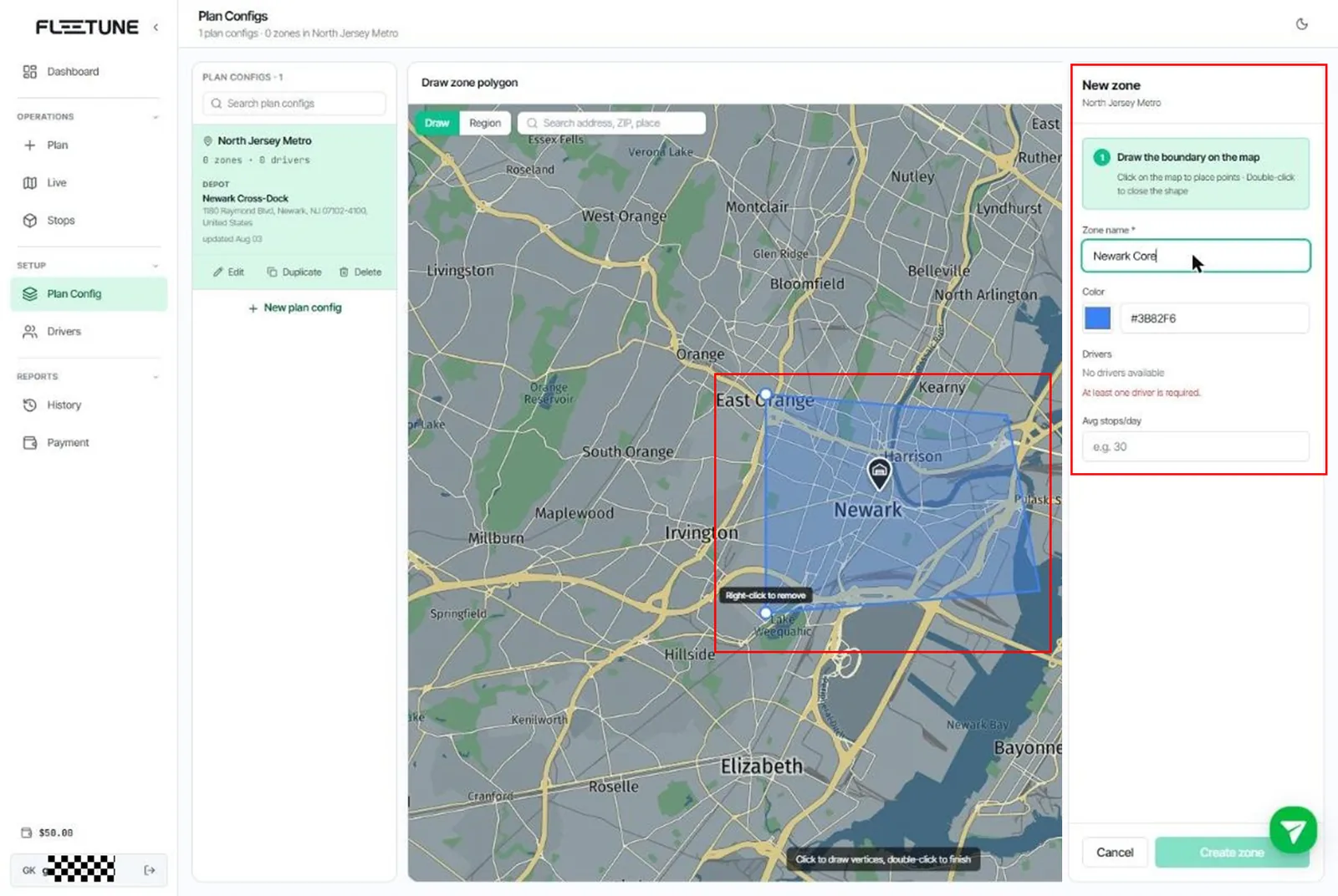Click the logout icon next to the account

point(150,870)
